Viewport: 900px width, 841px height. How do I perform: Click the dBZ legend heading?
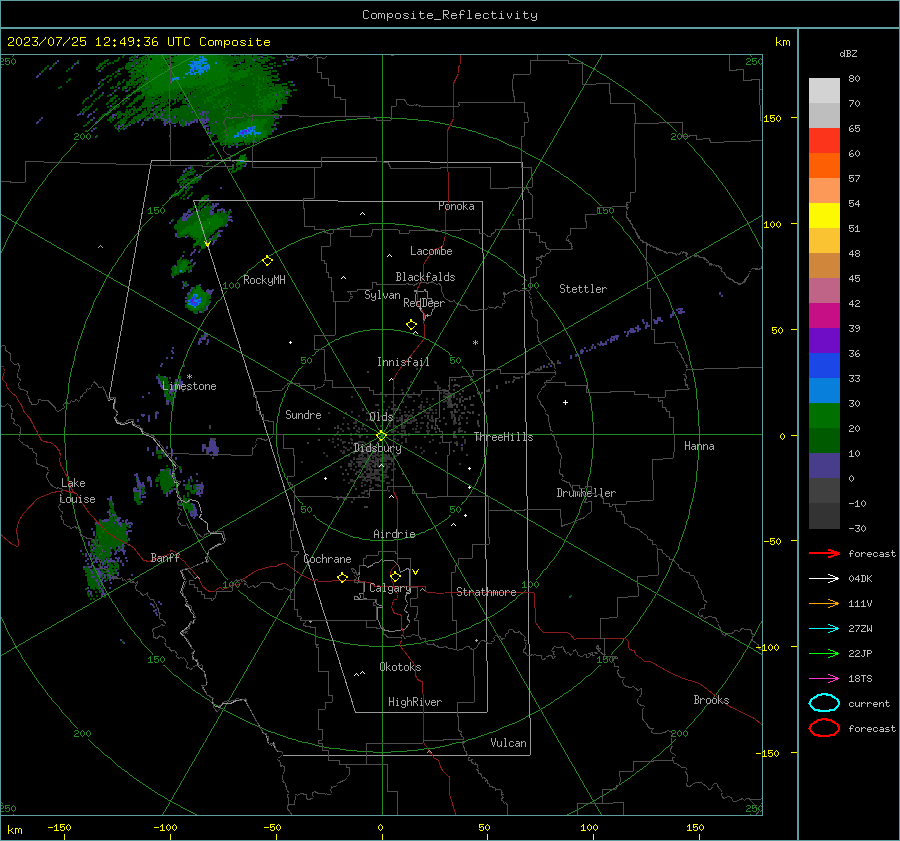(848, 53)
